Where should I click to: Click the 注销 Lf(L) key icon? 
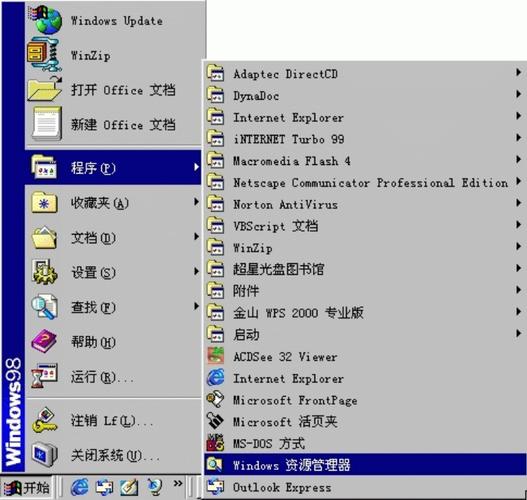[44, 420]
